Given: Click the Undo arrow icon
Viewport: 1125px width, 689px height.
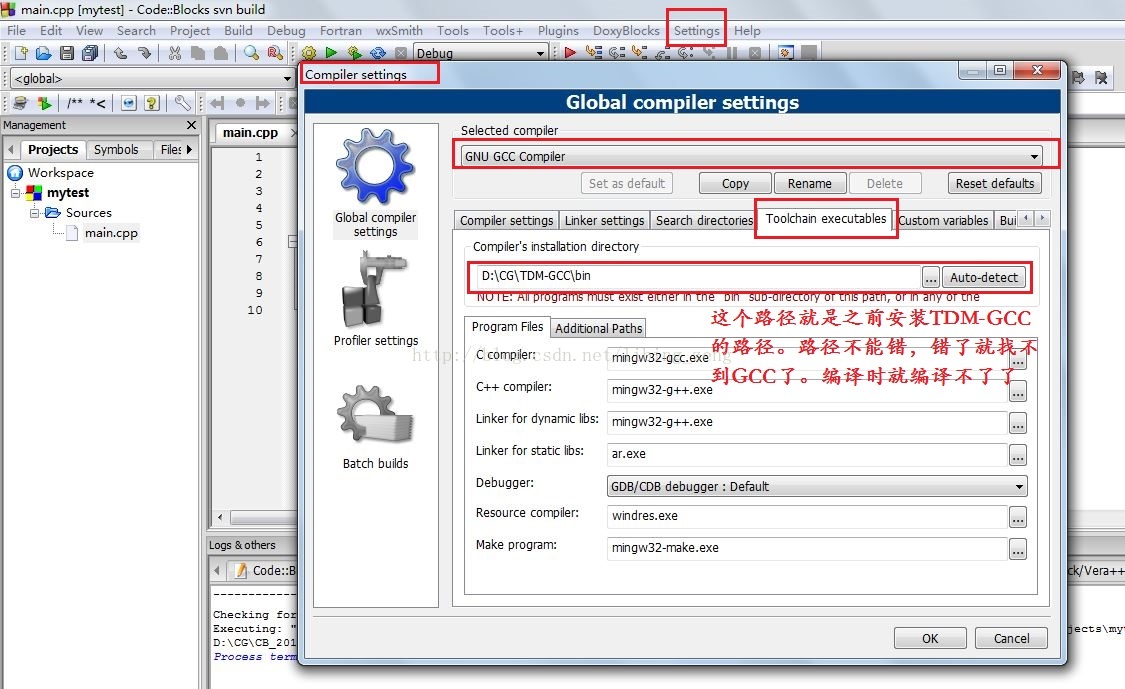Looking at the screenshot, I should (x=121, y=52).
